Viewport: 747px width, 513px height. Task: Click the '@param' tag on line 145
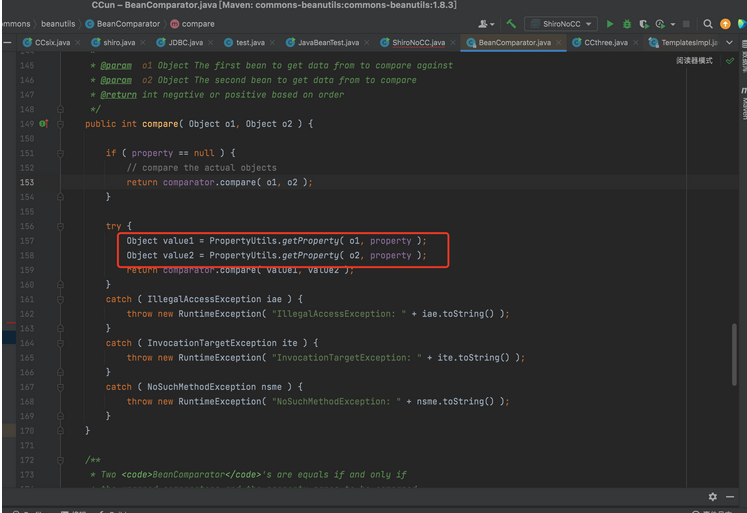116,66
